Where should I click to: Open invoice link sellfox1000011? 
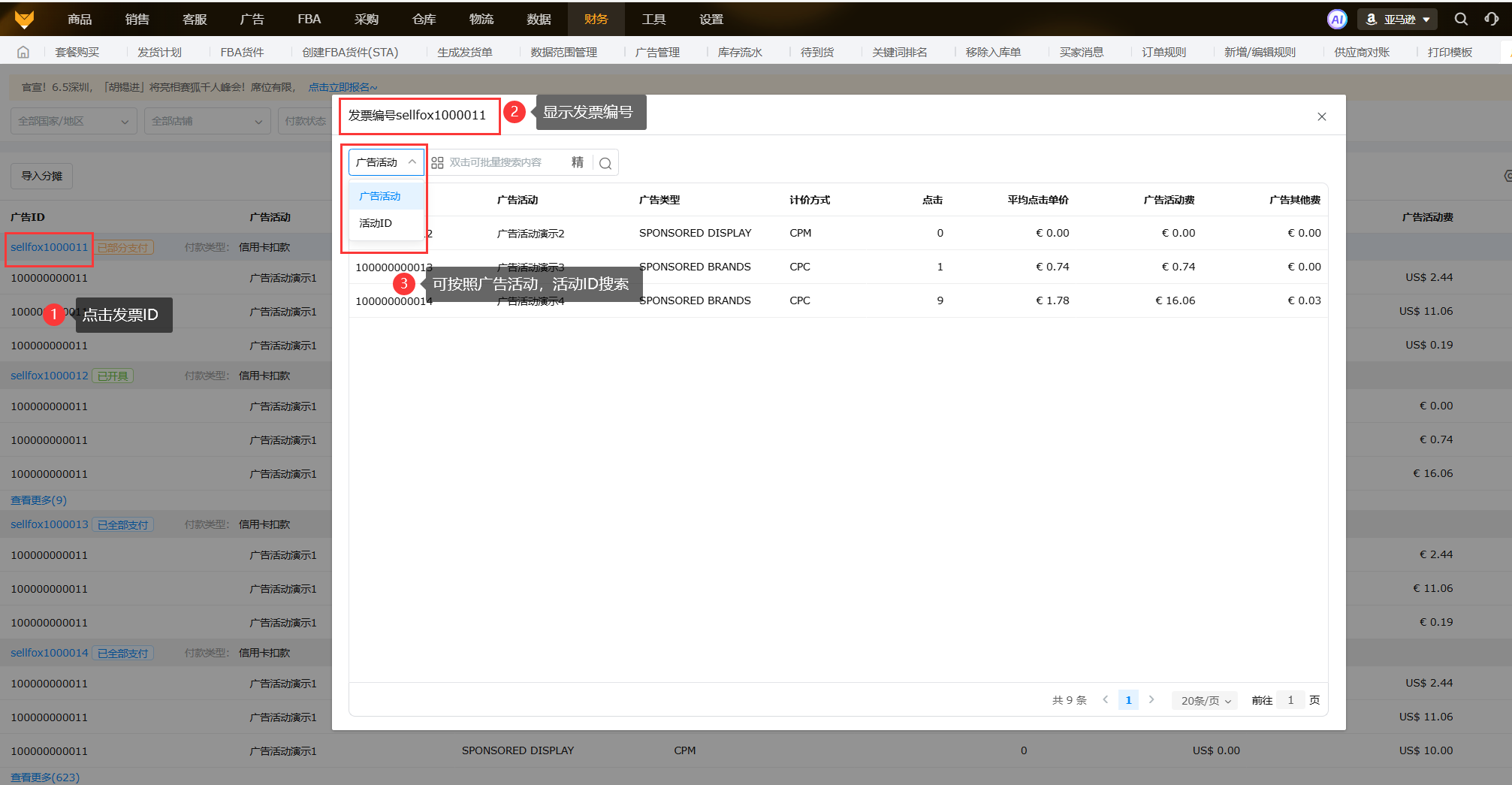49,247
